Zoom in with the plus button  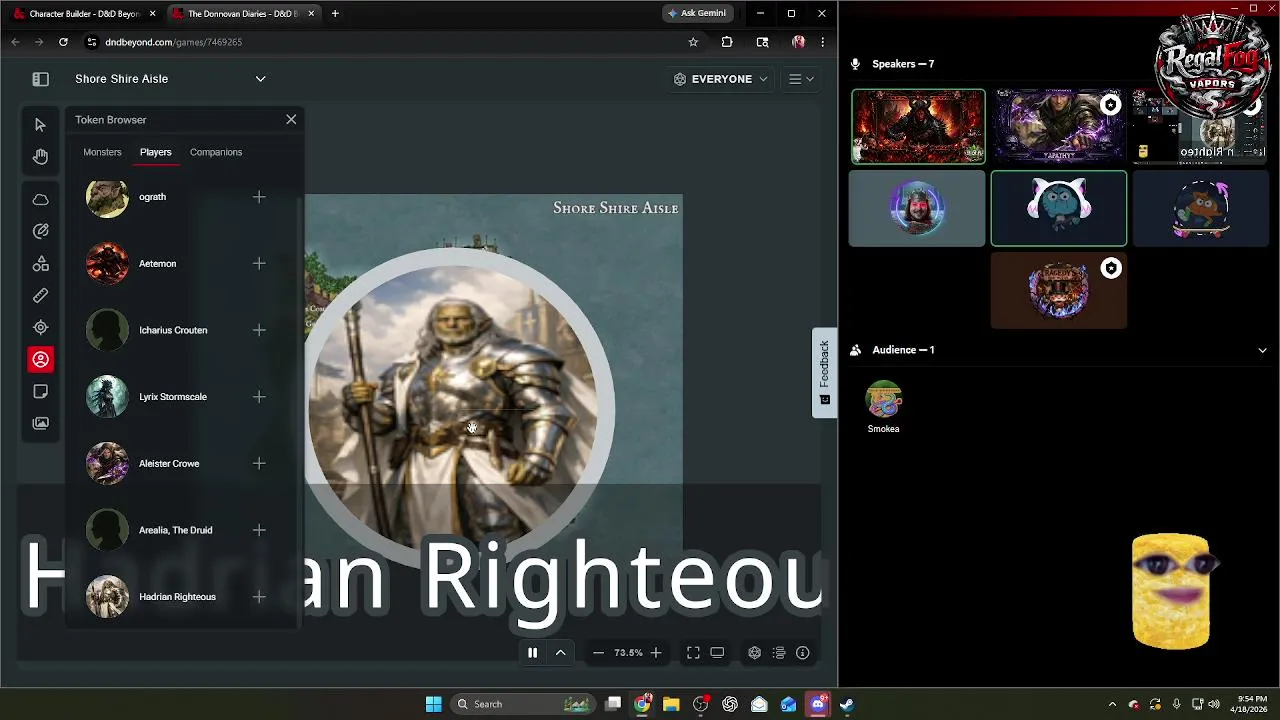click(x=656, y=653)
